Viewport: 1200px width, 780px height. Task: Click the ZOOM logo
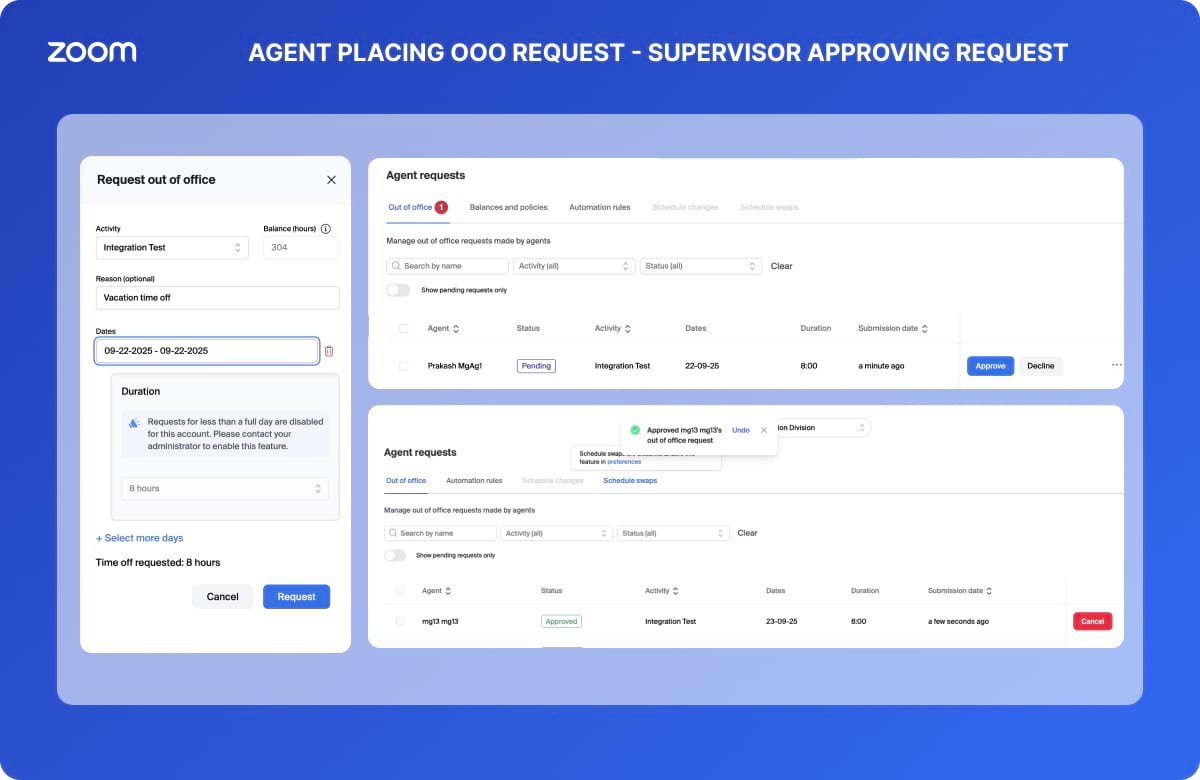coord(92,53)
